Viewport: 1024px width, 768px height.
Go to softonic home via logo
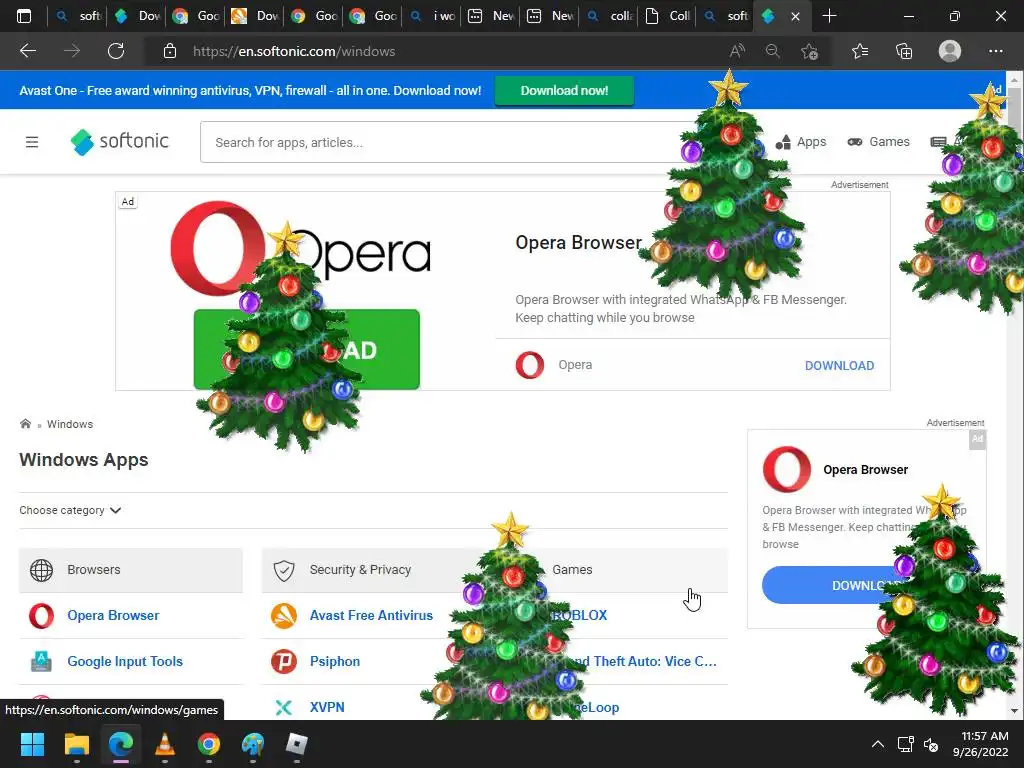(x=120, y=141)
